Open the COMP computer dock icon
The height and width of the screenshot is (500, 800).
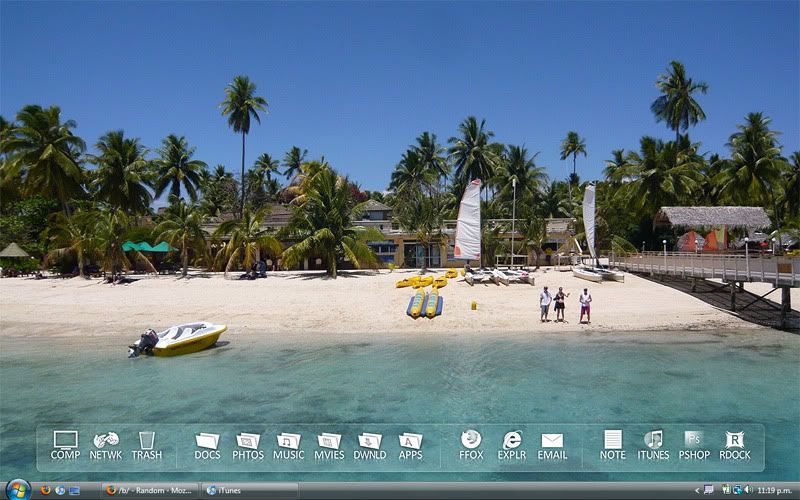click(65, 441)
